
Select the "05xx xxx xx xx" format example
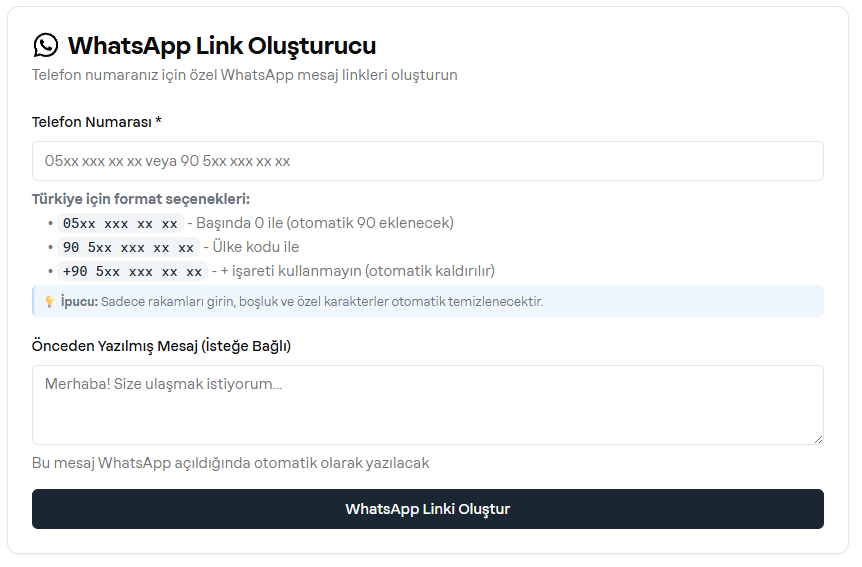coord(120,223)
